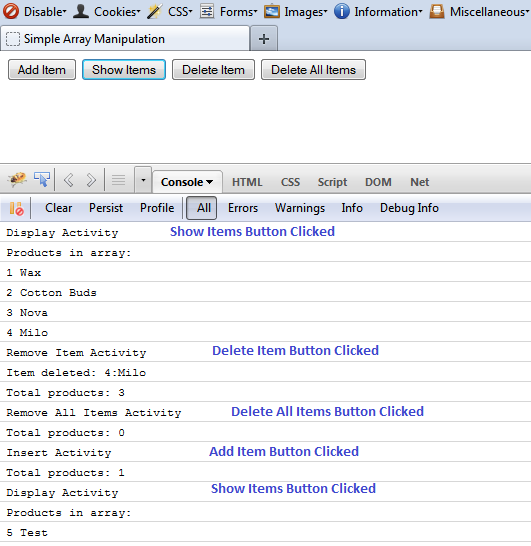This screenshot has height=546, width=531.
Task: Filter console by Debug Info
Action: [x=409, y=208]
